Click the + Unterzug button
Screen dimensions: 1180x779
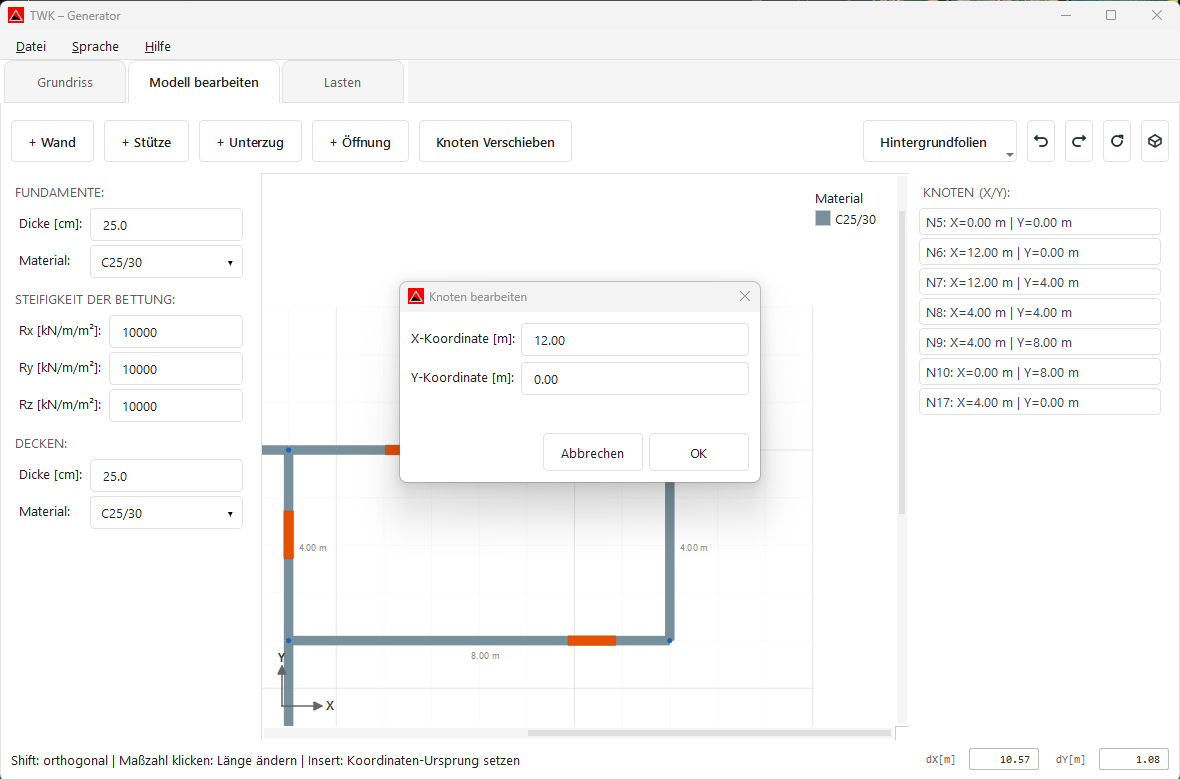click(x=250, y=142)
